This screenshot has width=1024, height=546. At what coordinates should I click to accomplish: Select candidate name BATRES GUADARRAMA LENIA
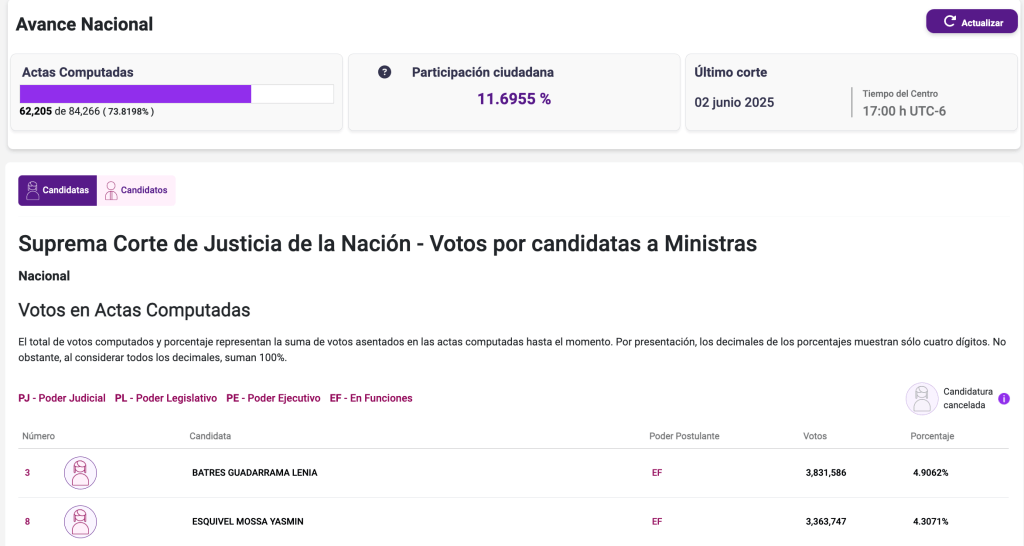click(x=255, y=473)
